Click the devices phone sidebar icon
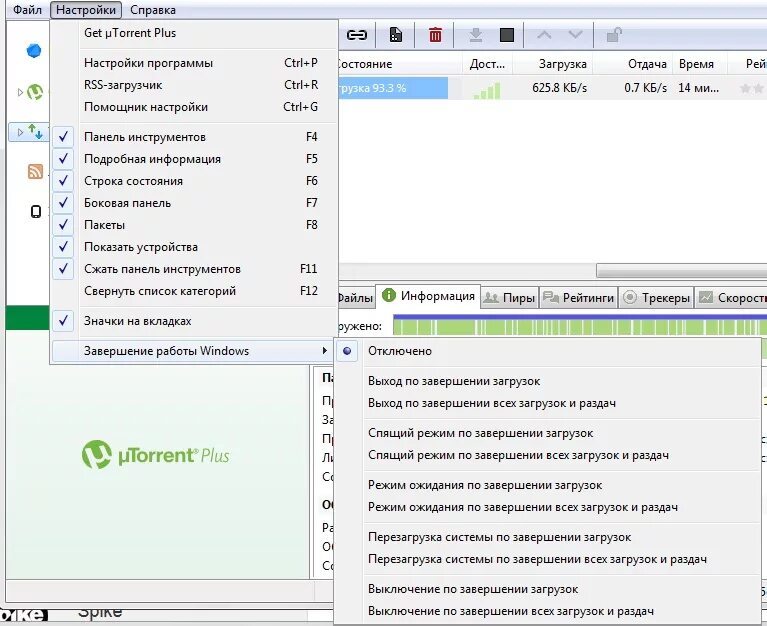767x626 pixels. click(x=36, y=211)
